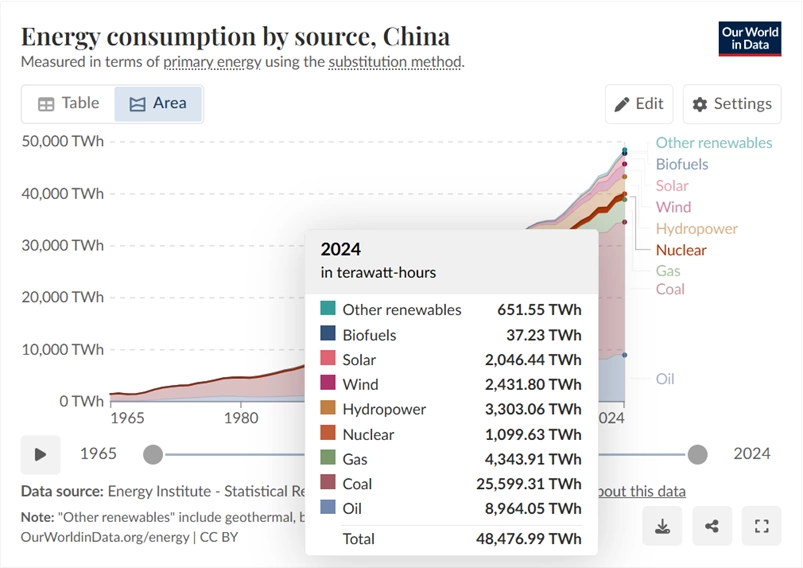Click the Coal color swatch in tooltip

coord(328,482)
